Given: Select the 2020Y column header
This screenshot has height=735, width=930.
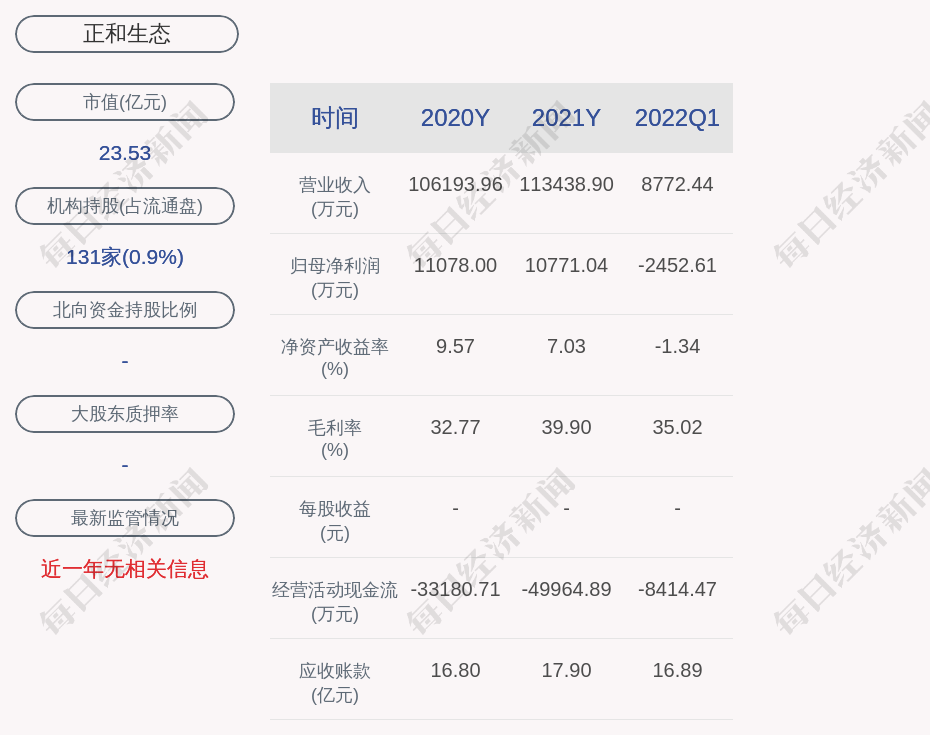Looking at the screenshot, I should tap(455, 118).
